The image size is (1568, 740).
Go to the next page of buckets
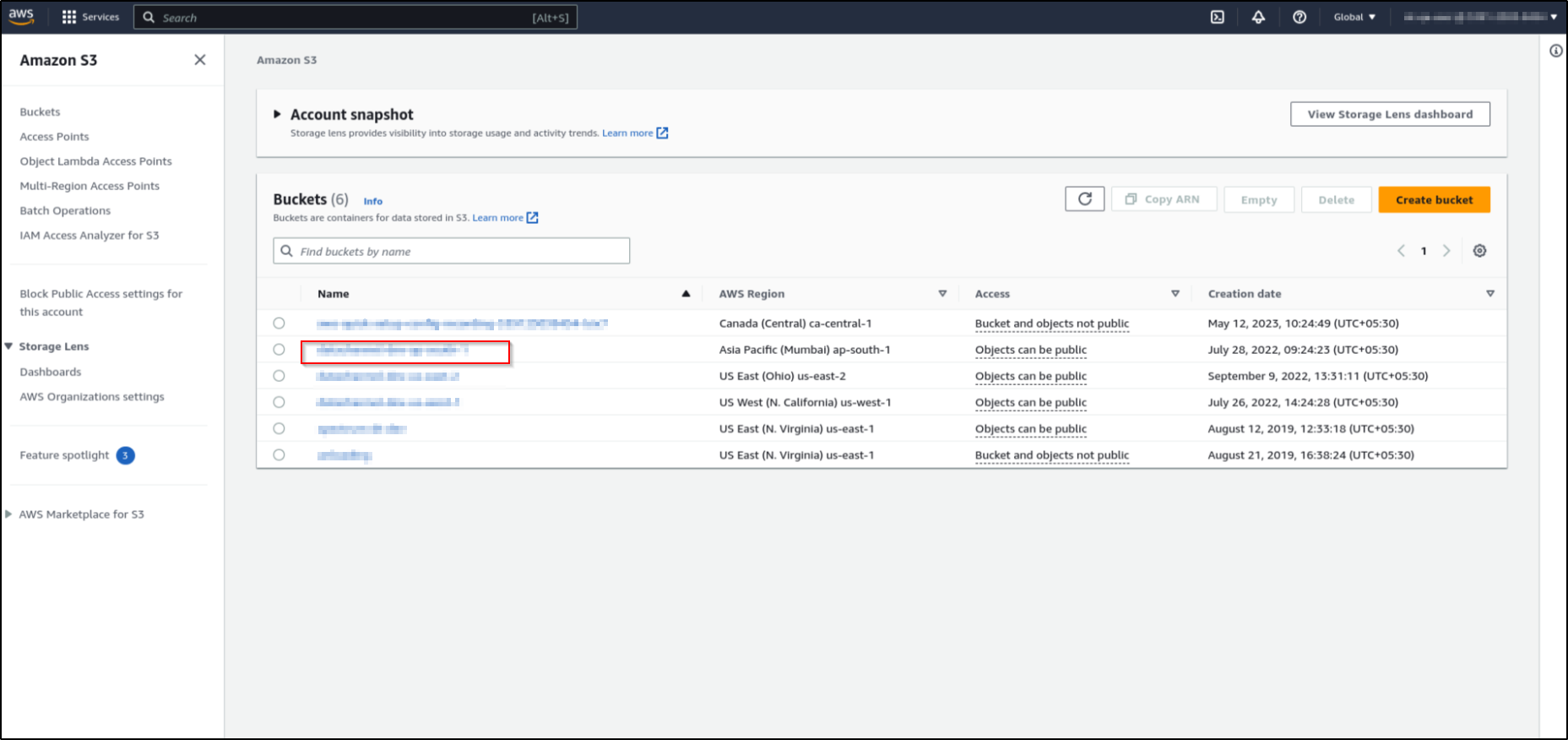click(x=1446, y=251)
